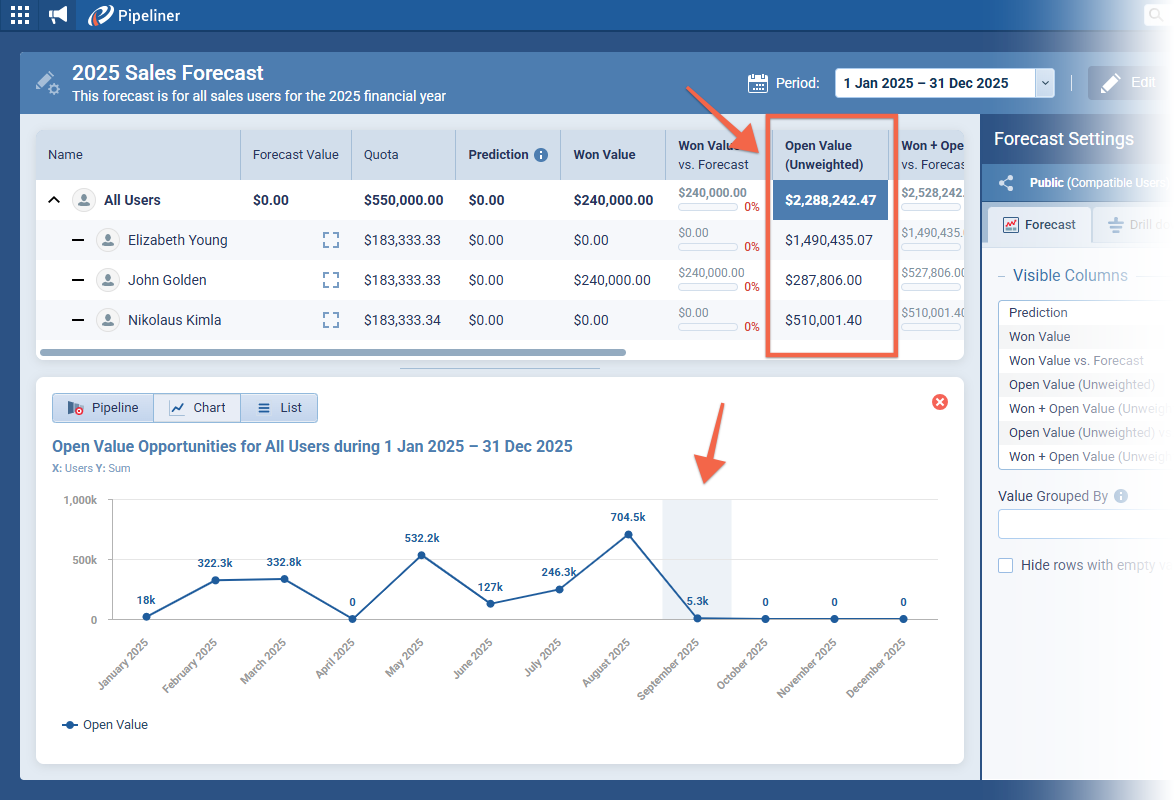1174x800 pixels.
Task: Click the August 2025 data point
Action: (x=628, y=535)
